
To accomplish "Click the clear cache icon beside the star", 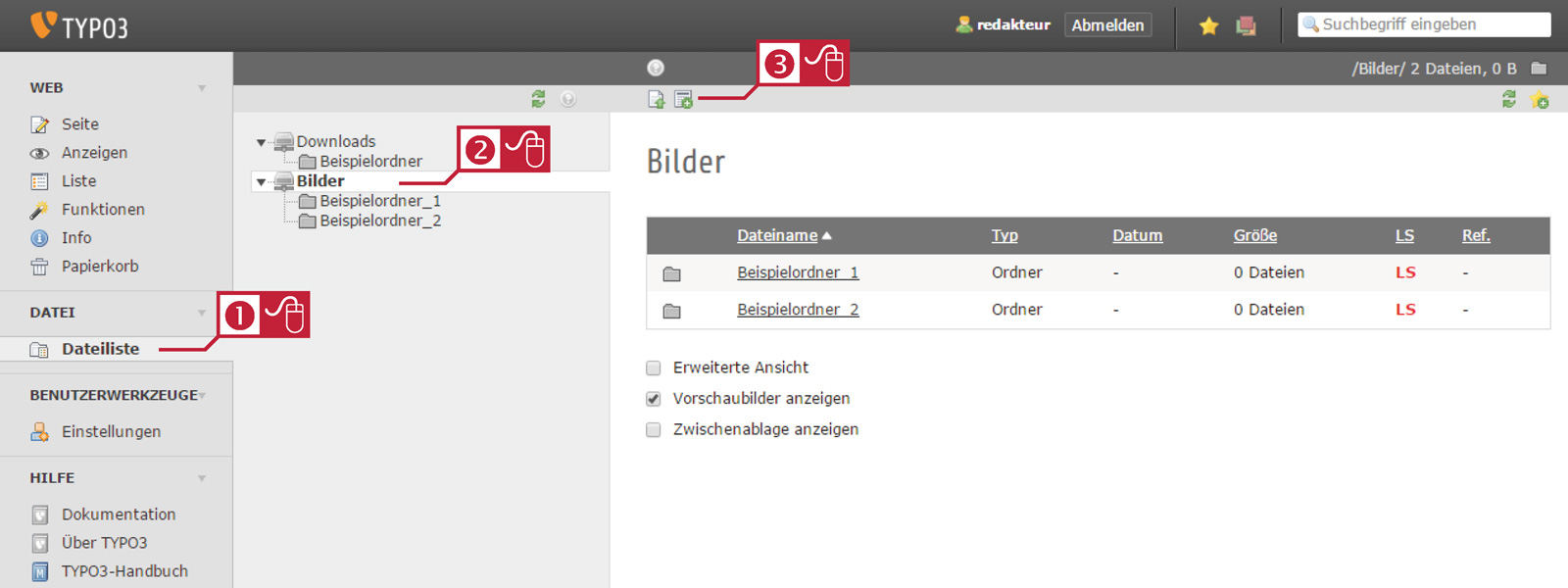I will click(x=1246, y=25).
